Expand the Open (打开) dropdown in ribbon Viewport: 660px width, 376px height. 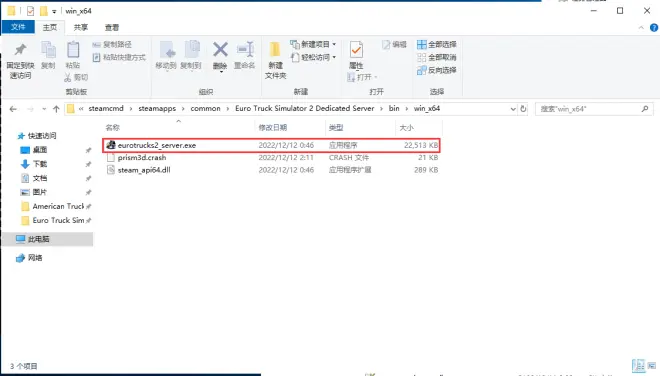coord(362,77)
